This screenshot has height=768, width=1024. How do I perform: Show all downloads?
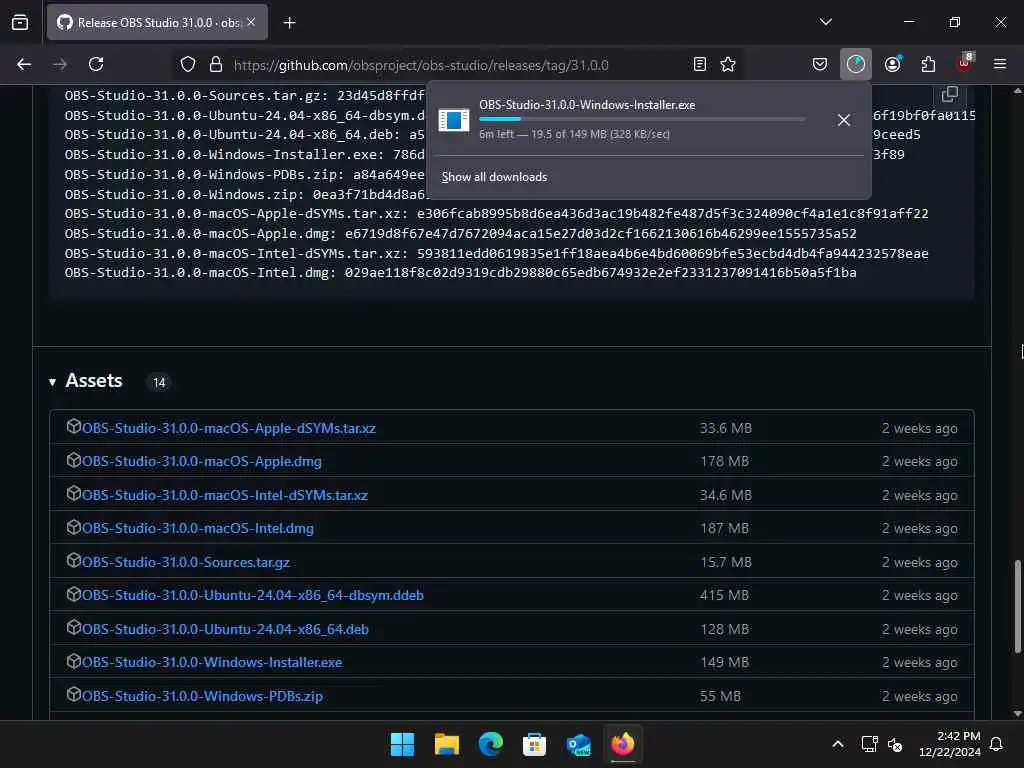[x=494, y=177]
